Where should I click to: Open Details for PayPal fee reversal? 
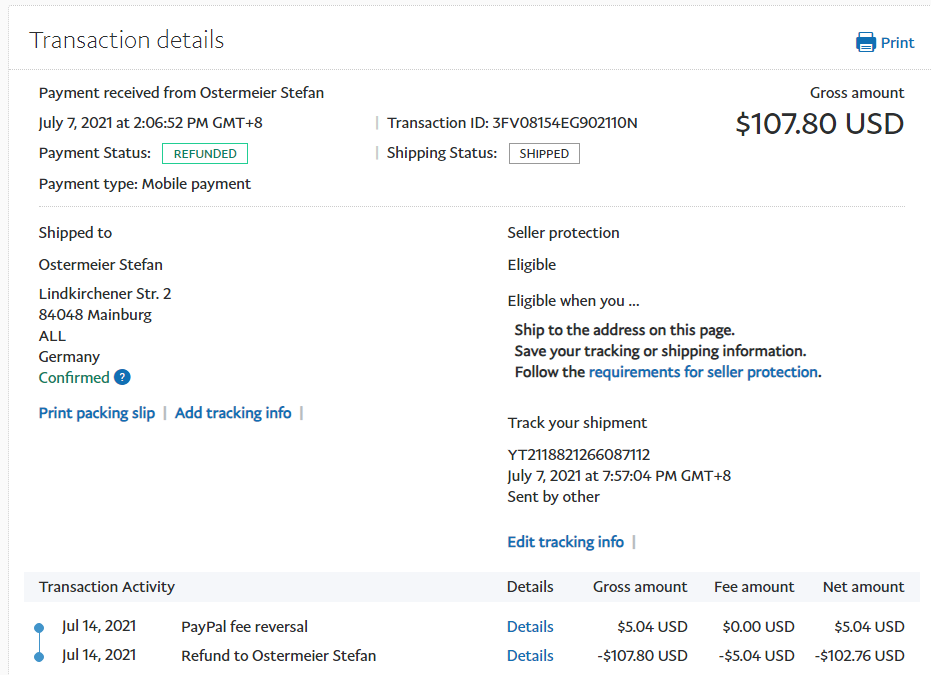[530, 627]
